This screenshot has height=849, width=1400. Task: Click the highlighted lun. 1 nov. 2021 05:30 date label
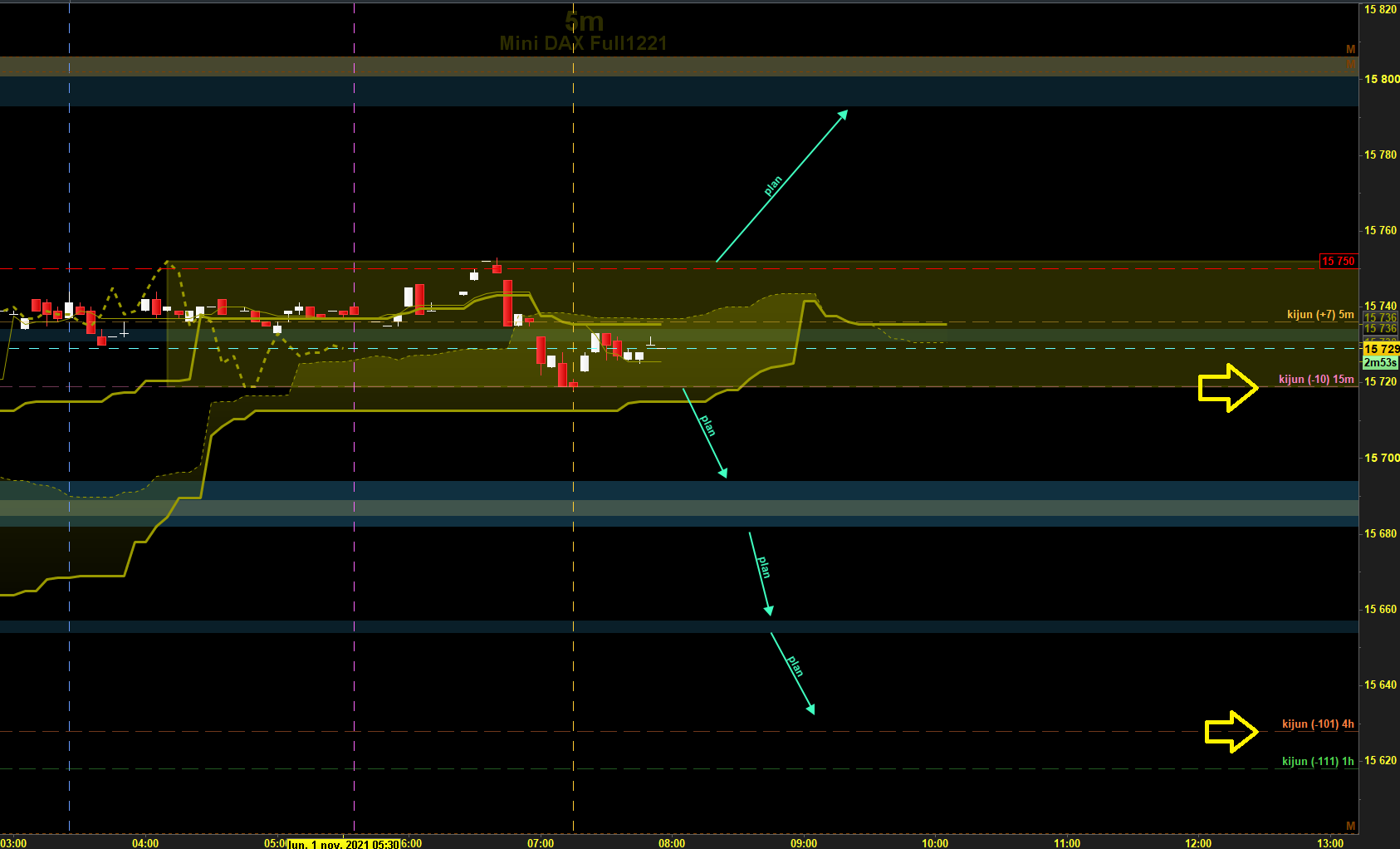[344, 844]
